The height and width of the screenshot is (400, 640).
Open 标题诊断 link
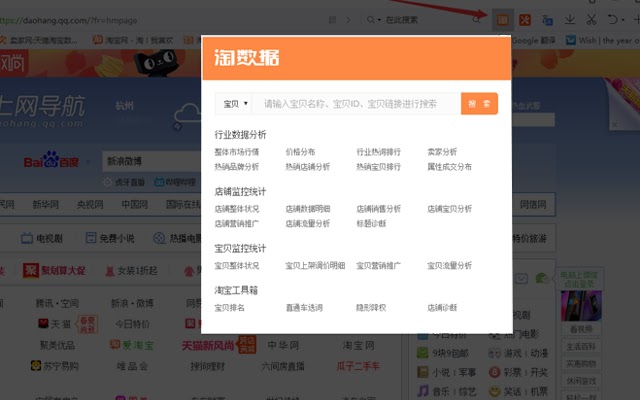(371, 223)
